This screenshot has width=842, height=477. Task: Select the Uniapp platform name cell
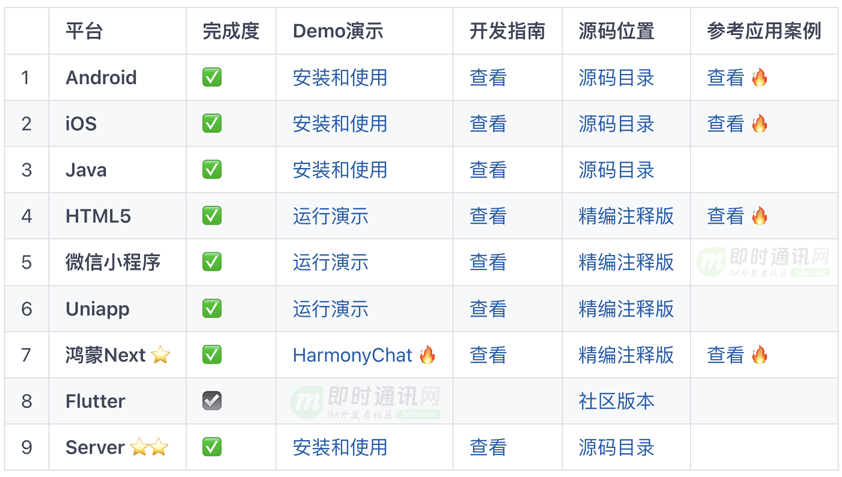[x=97, y=309]
